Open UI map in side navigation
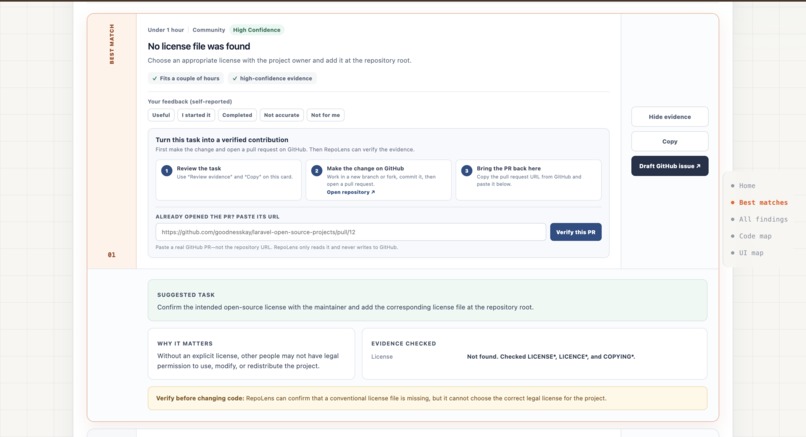 (750, 253)
